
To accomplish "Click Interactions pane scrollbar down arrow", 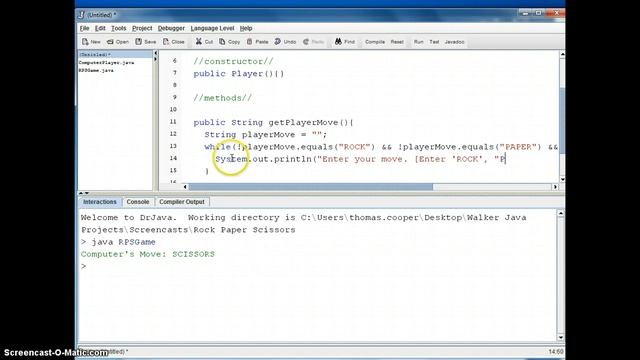I will (561, 337).
